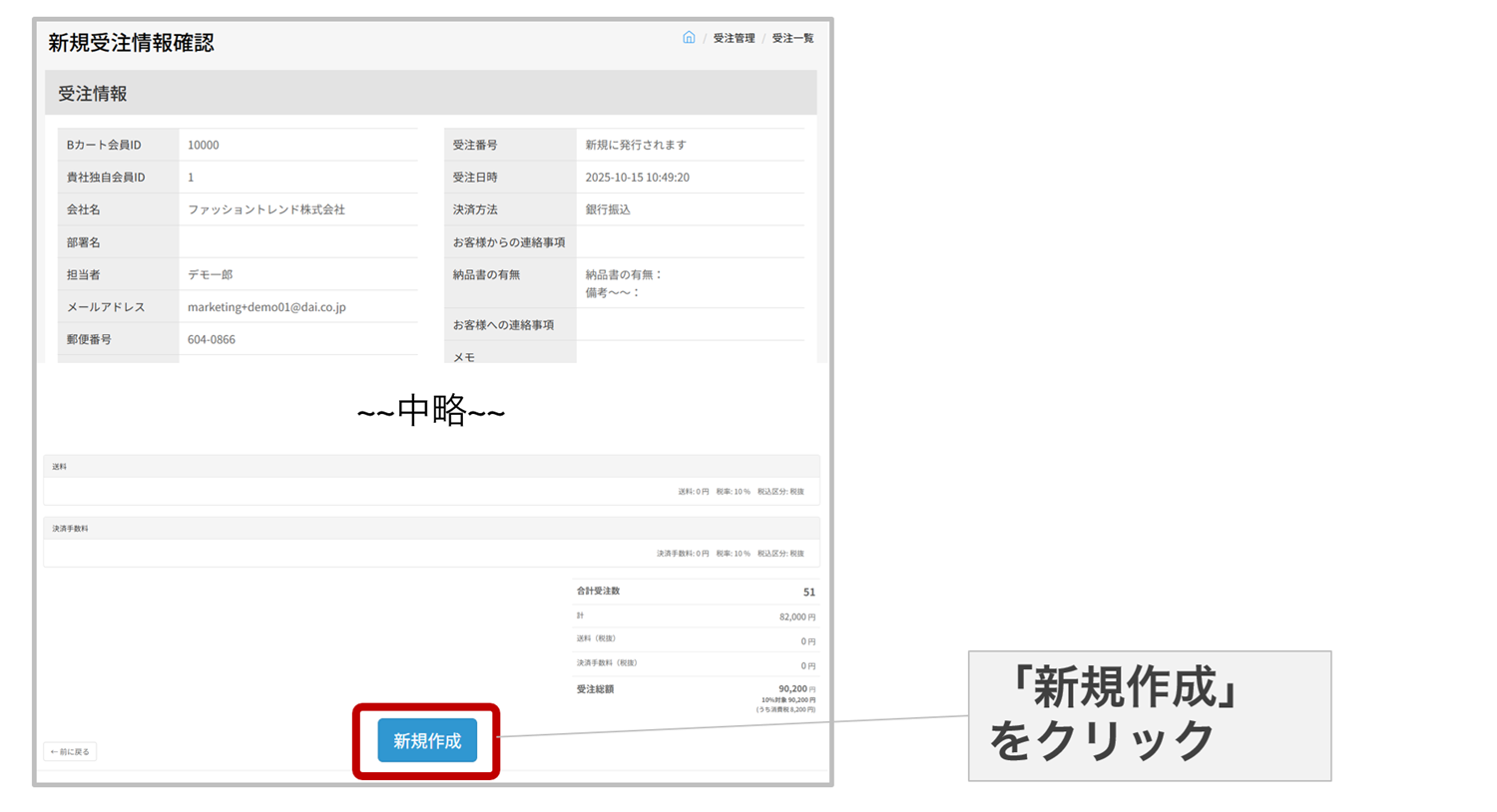Screen dimensions: 1497x812
Task: Open the 受注管理 breadcrumb link
Action: point(734,39)
